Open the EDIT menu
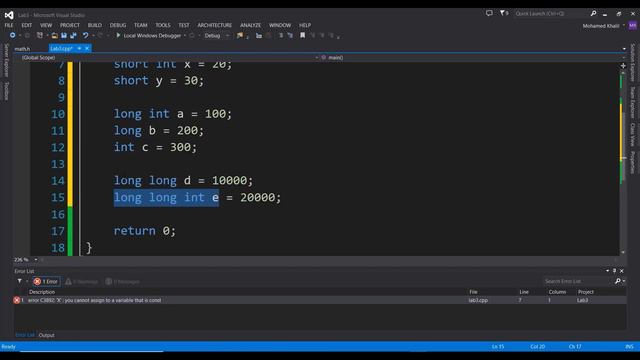 (x=27, y=25)
